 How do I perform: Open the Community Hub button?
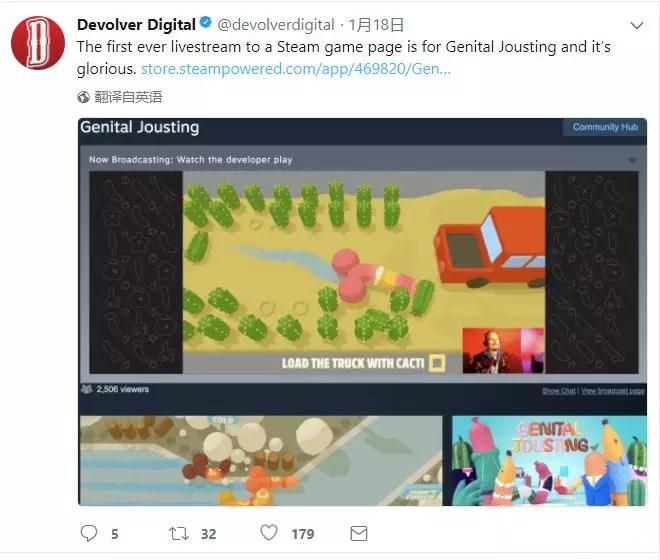click(x=605, y=127)
